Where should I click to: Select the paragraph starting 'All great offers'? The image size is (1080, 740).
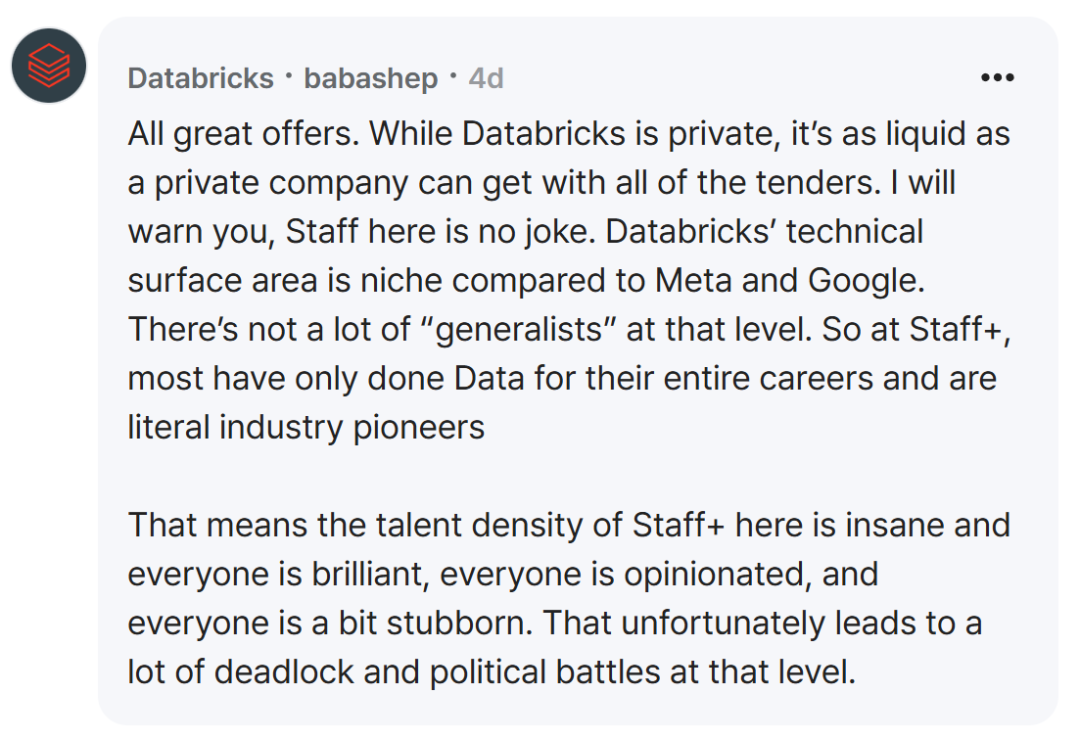point(569,280)
